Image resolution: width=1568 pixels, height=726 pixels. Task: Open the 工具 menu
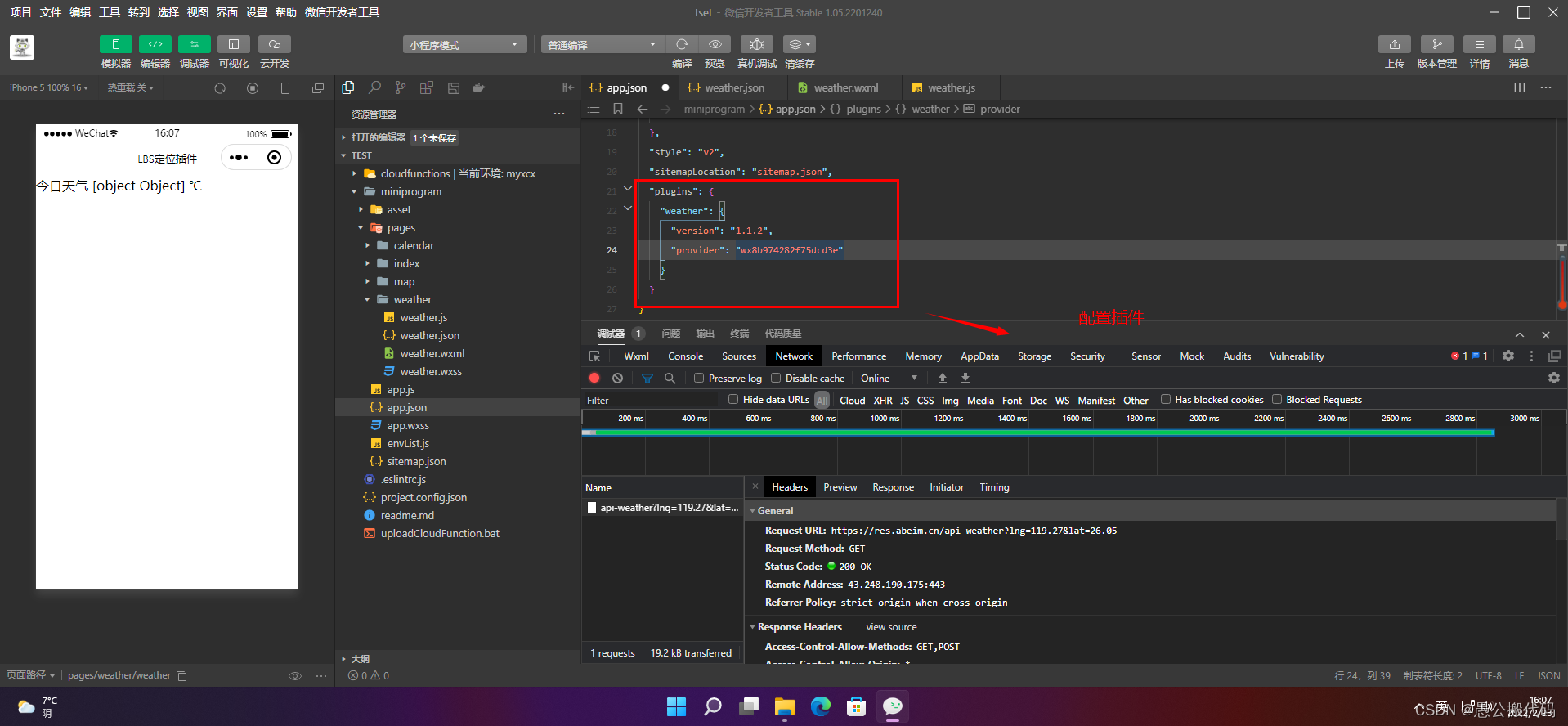click(x=110, y=12)
